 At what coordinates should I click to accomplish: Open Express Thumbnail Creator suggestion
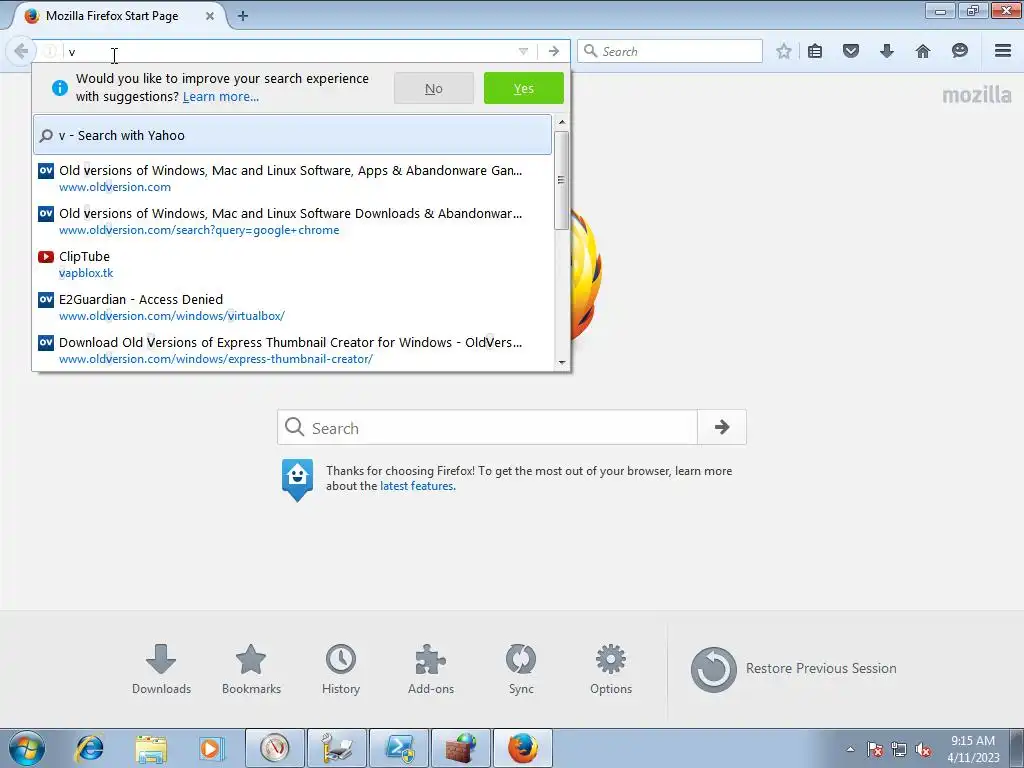coord(293,350)
